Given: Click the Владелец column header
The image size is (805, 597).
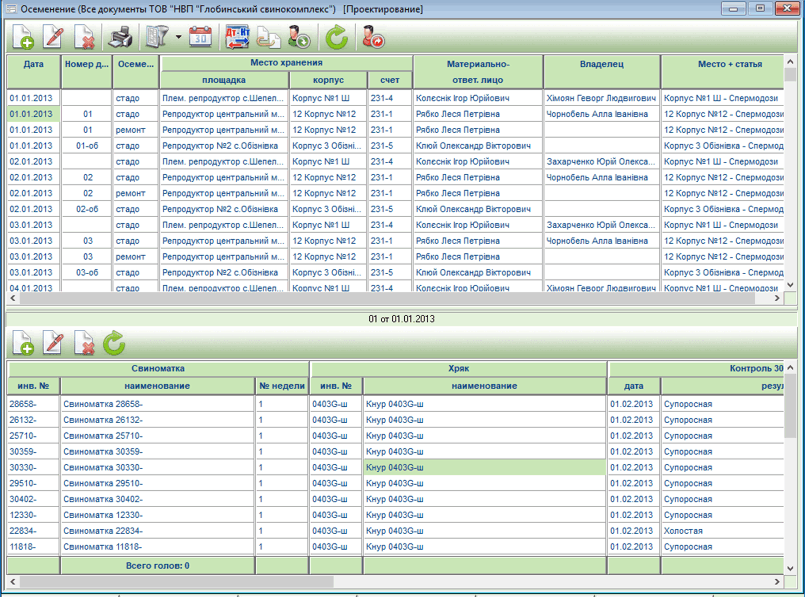Looking at the screenshot, I should 601,64.
